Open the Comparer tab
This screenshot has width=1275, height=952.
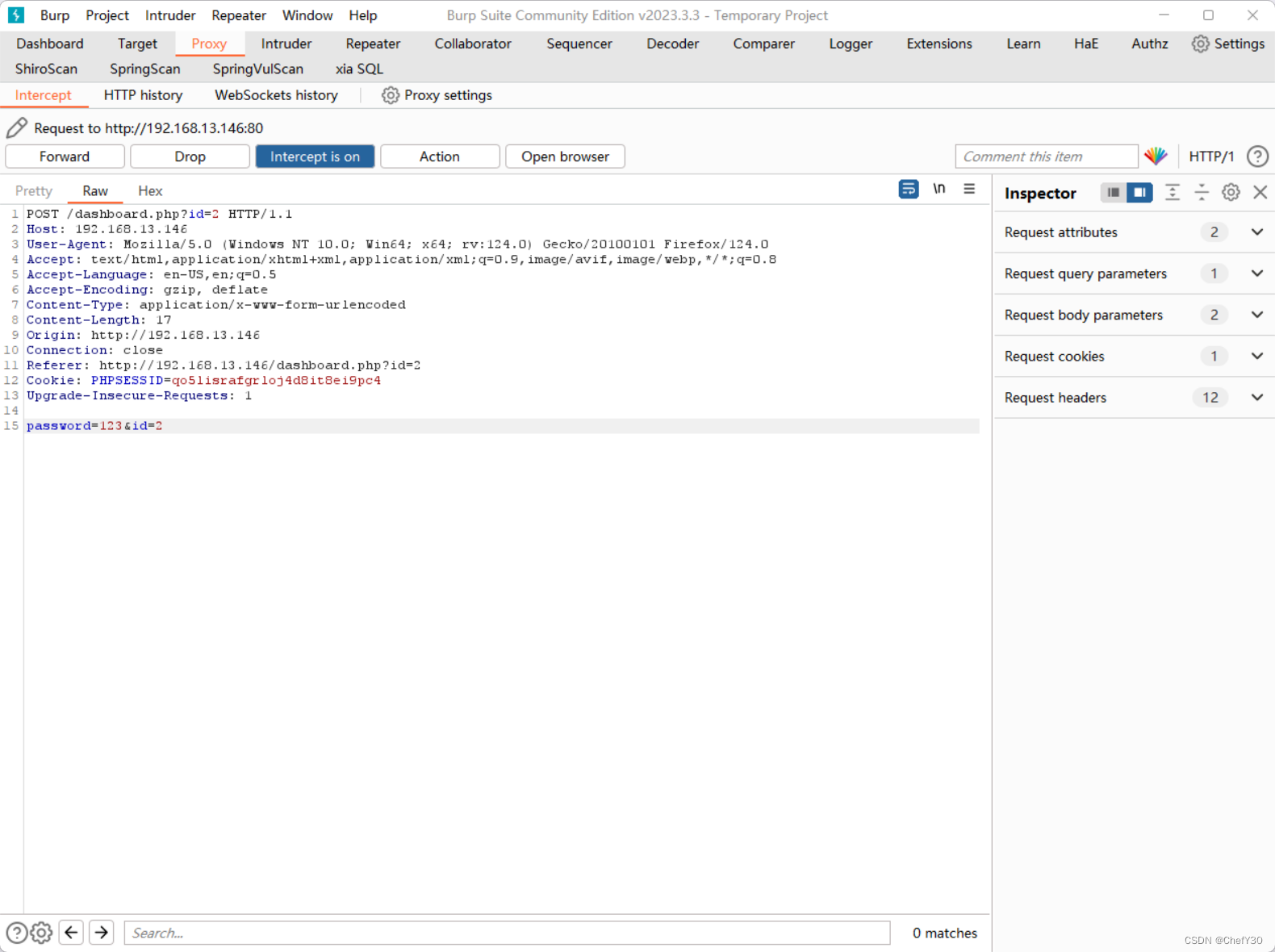coord(764,44)
